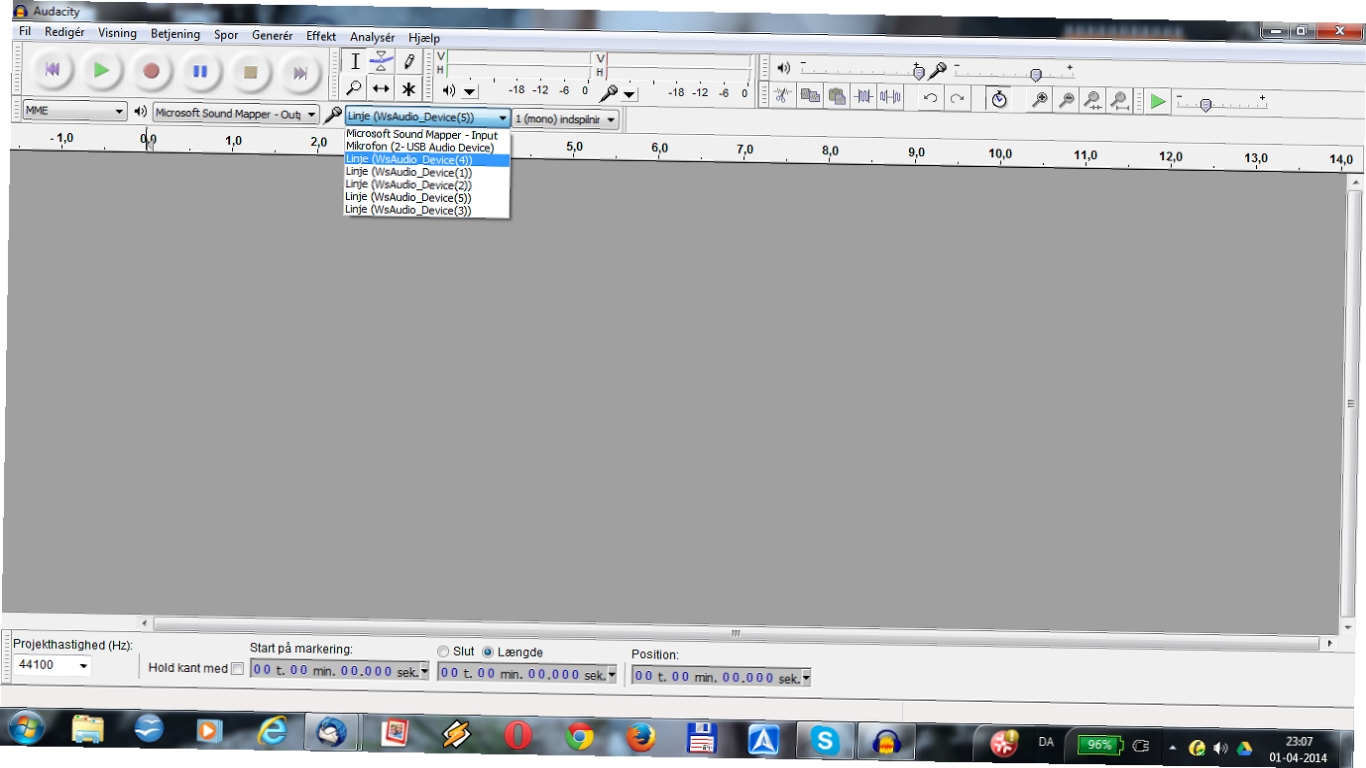Click the Stop square button
This screenshot has height=768, width=1366.
point(250,72)
